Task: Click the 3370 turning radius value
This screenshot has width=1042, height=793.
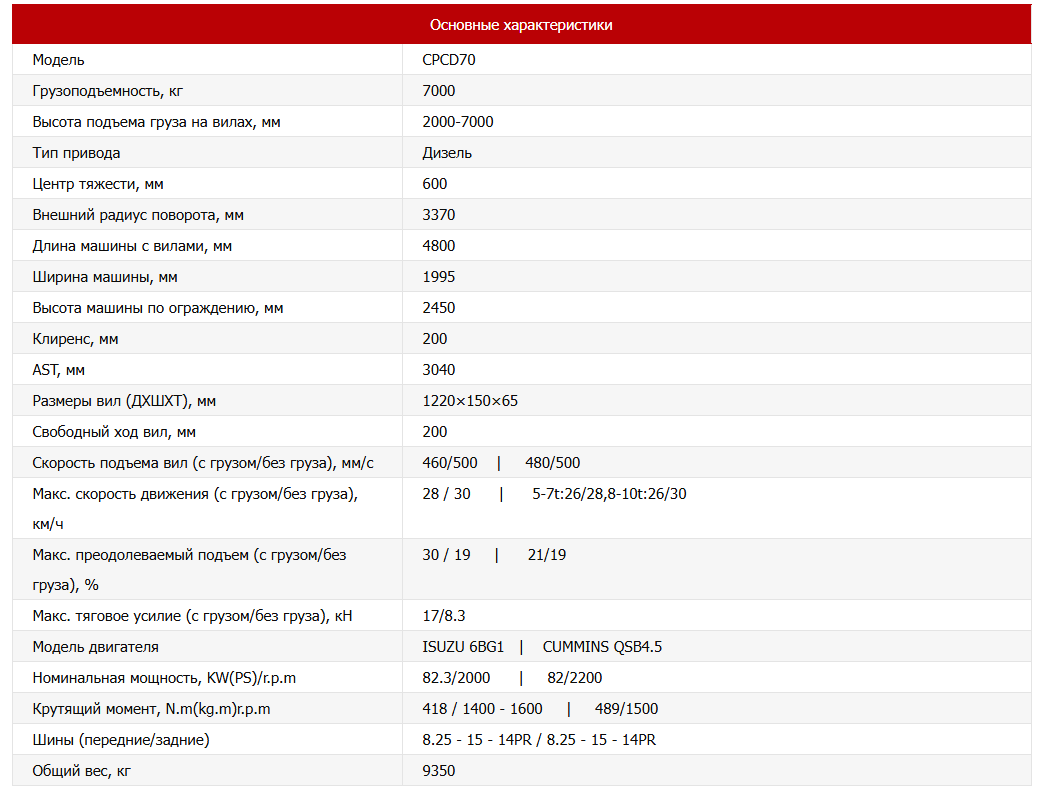Action: pos(439,215)
